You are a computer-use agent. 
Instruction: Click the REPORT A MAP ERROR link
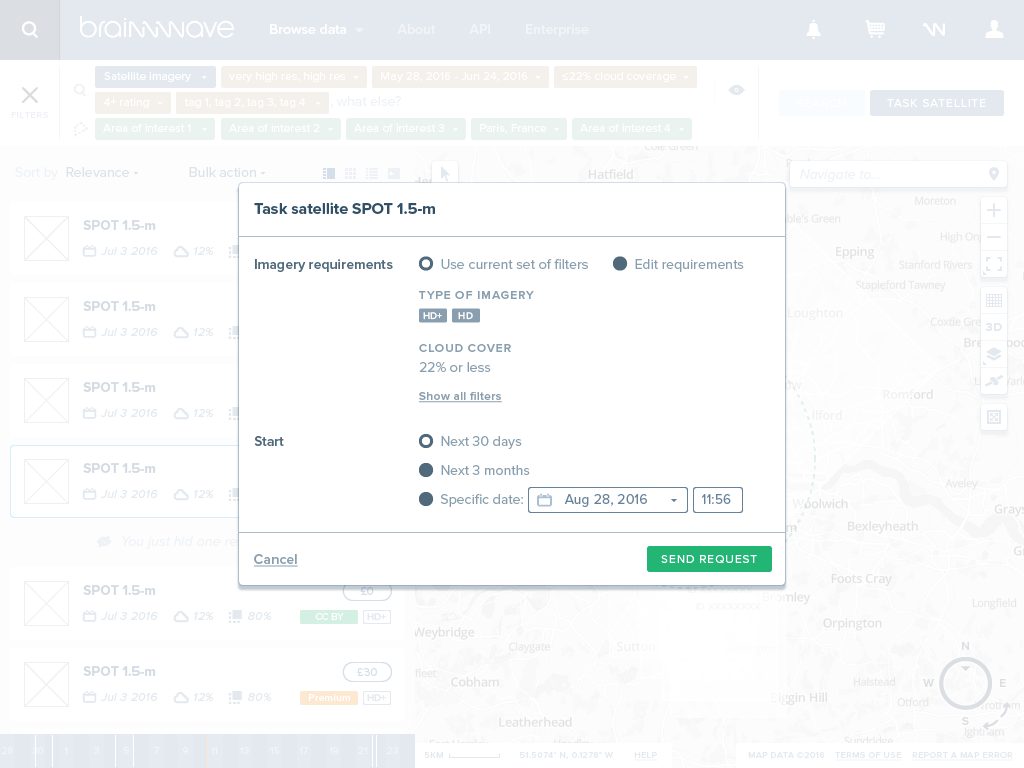(x=962, y=755)
